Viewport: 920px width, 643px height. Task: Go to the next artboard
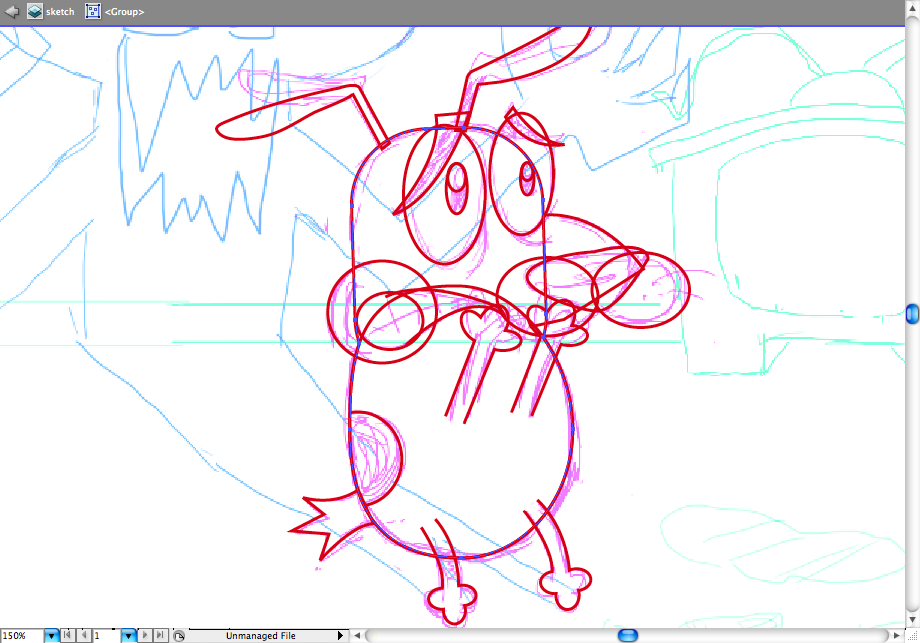[x=144, y=635]
